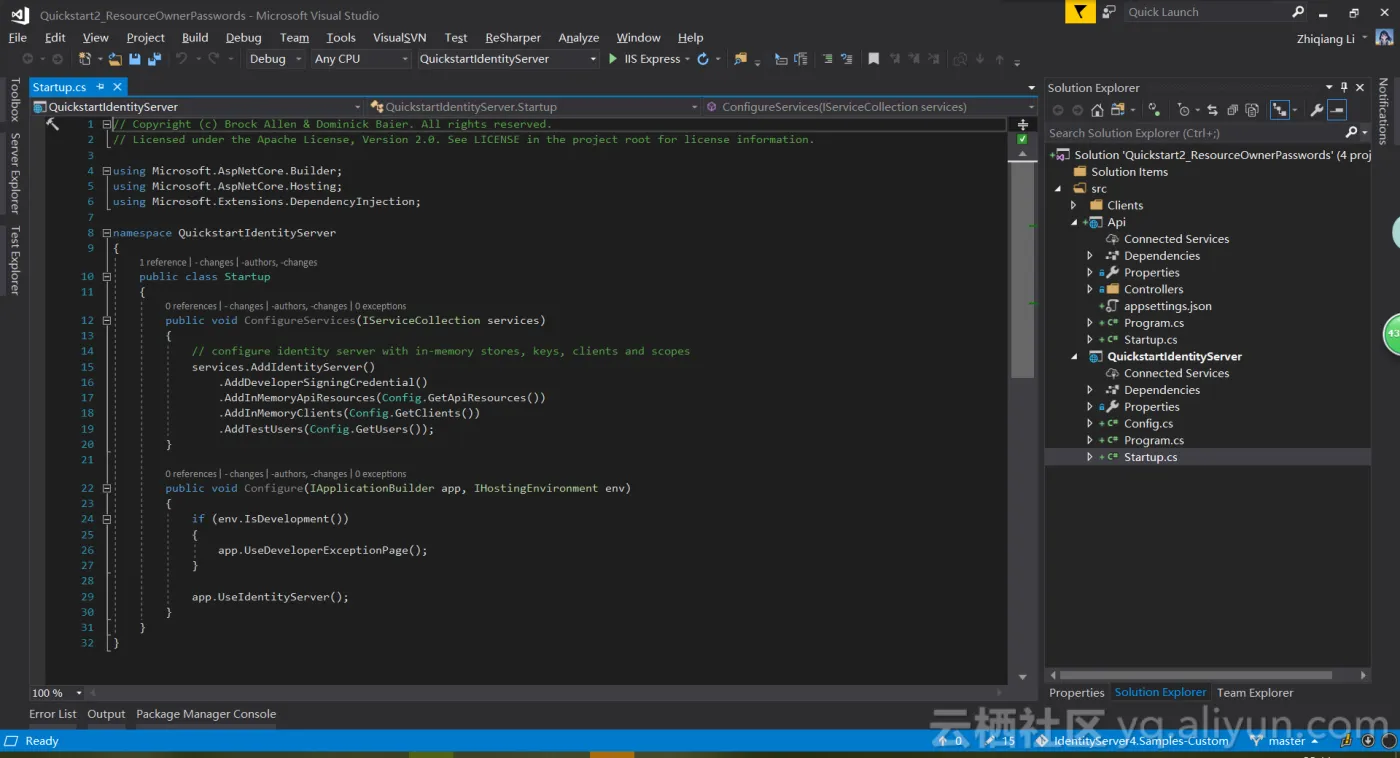Click Home in Solution Explorer toolbar
Image resolution: width=1400 pixels, height=758 pixels.
click(x=1097, y=110)
